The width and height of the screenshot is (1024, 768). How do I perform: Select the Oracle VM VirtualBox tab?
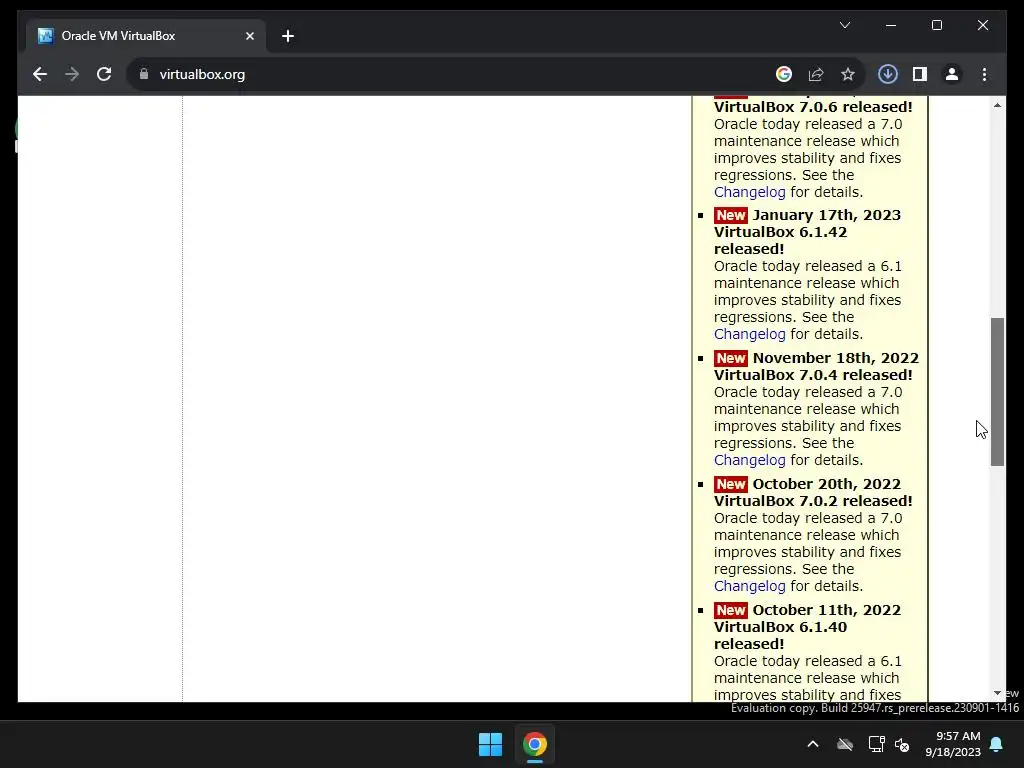tap(146, 36)
